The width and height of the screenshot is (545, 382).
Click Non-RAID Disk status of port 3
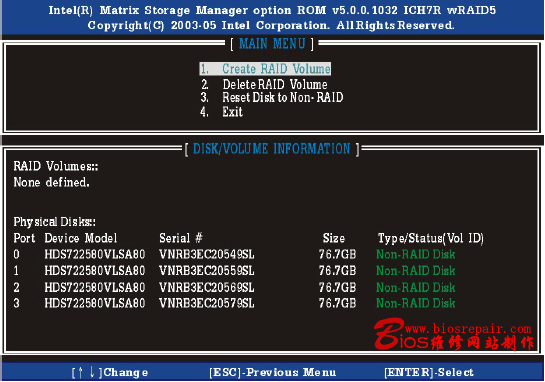point(416,303)
